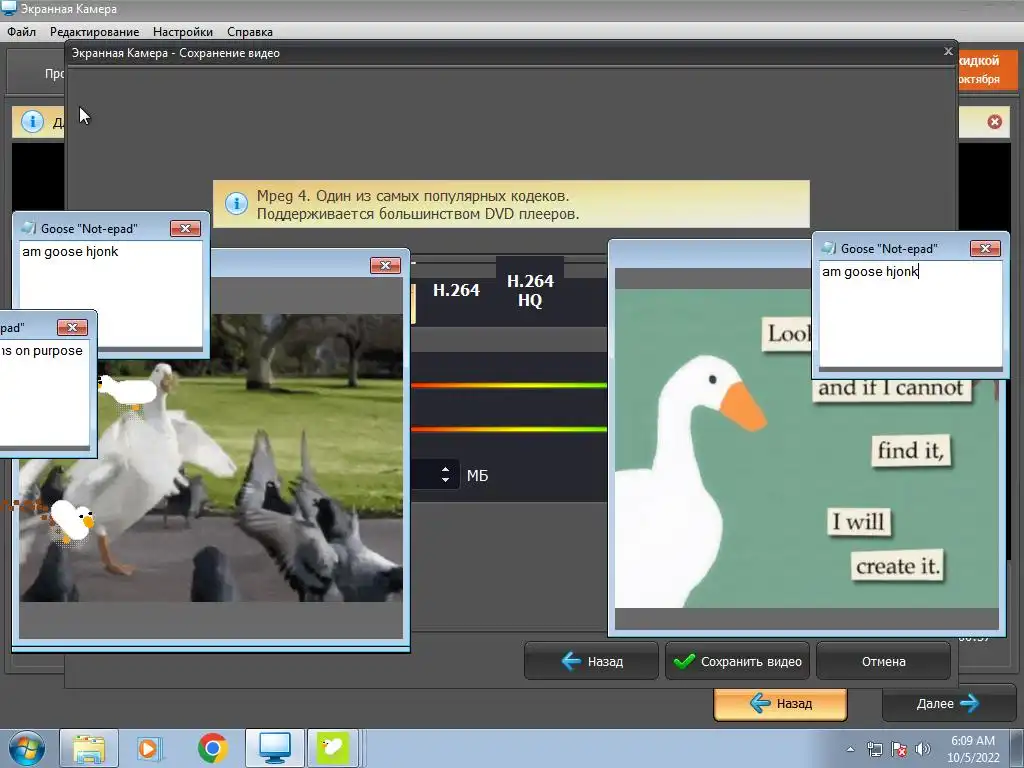Click the goose poem meme image
Image resolution: width=1024 pixels, height=768 pixels.
coord(807,448)
